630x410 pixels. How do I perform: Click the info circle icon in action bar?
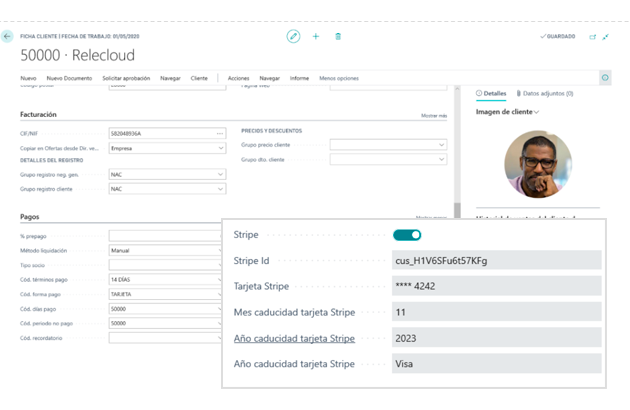pos(605,78)
